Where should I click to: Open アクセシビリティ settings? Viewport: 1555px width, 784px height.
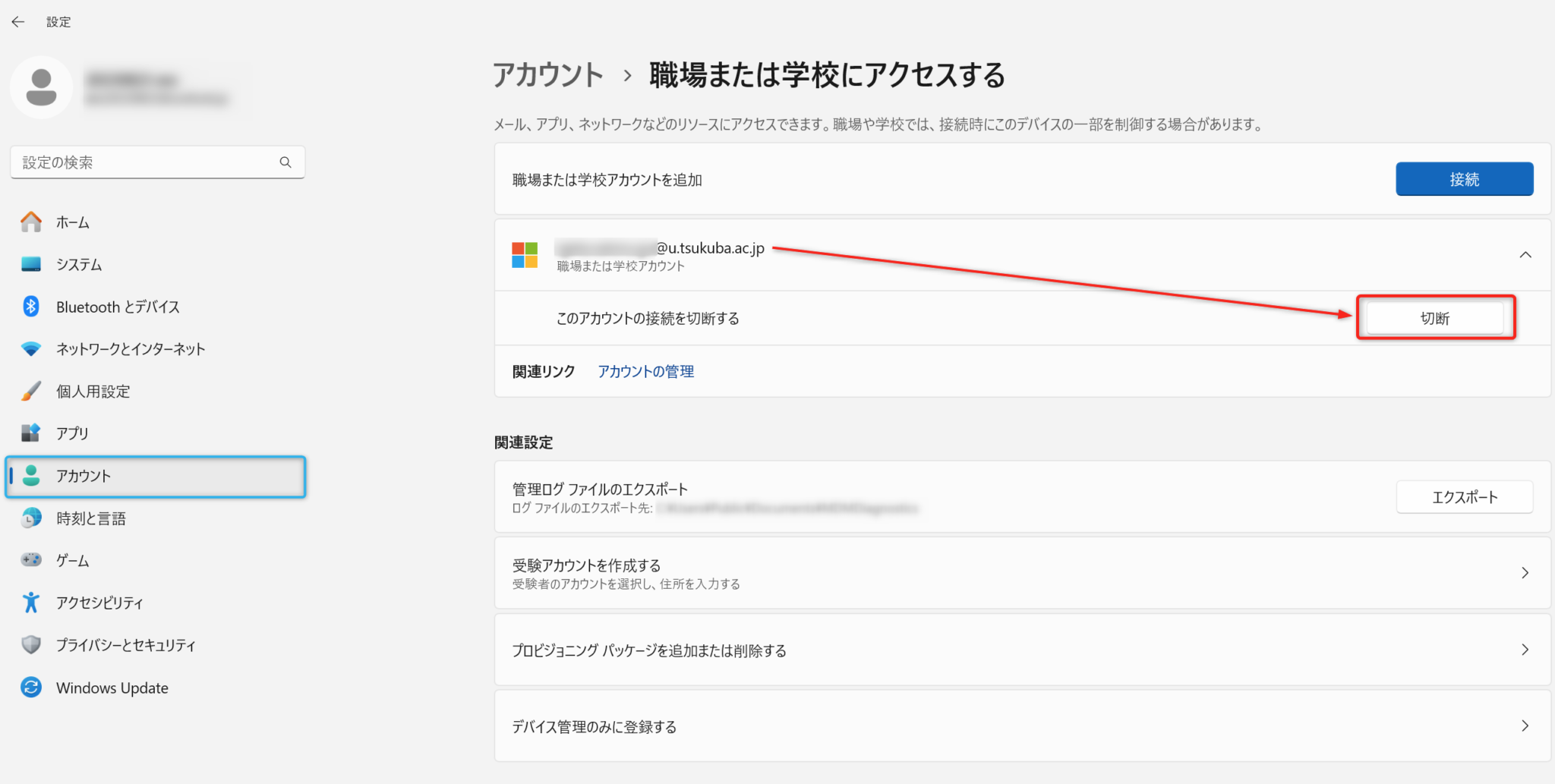click(30, 602)
